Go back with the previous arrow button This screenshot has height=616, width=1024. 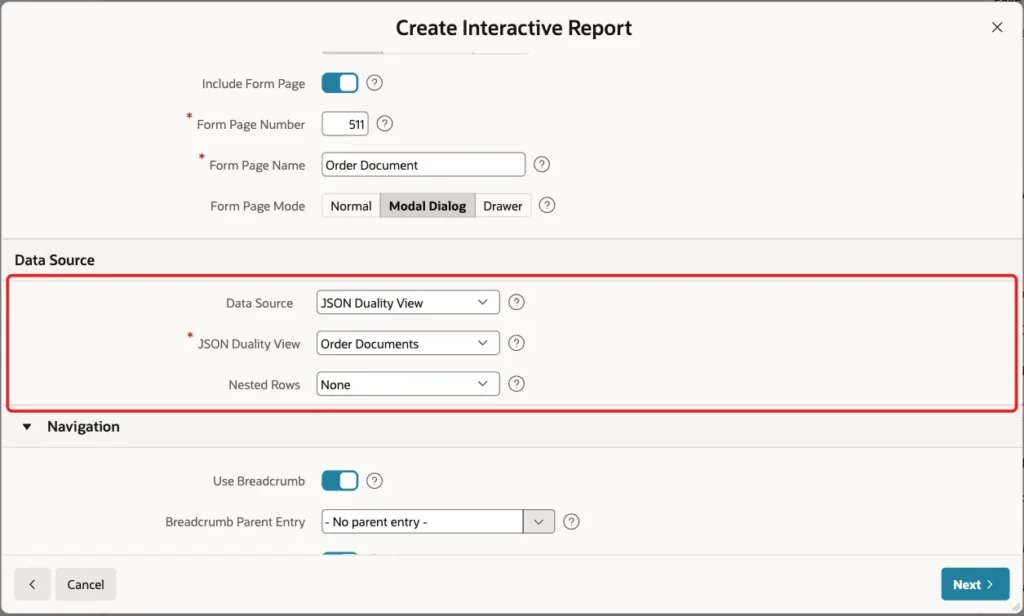[32, 584]
